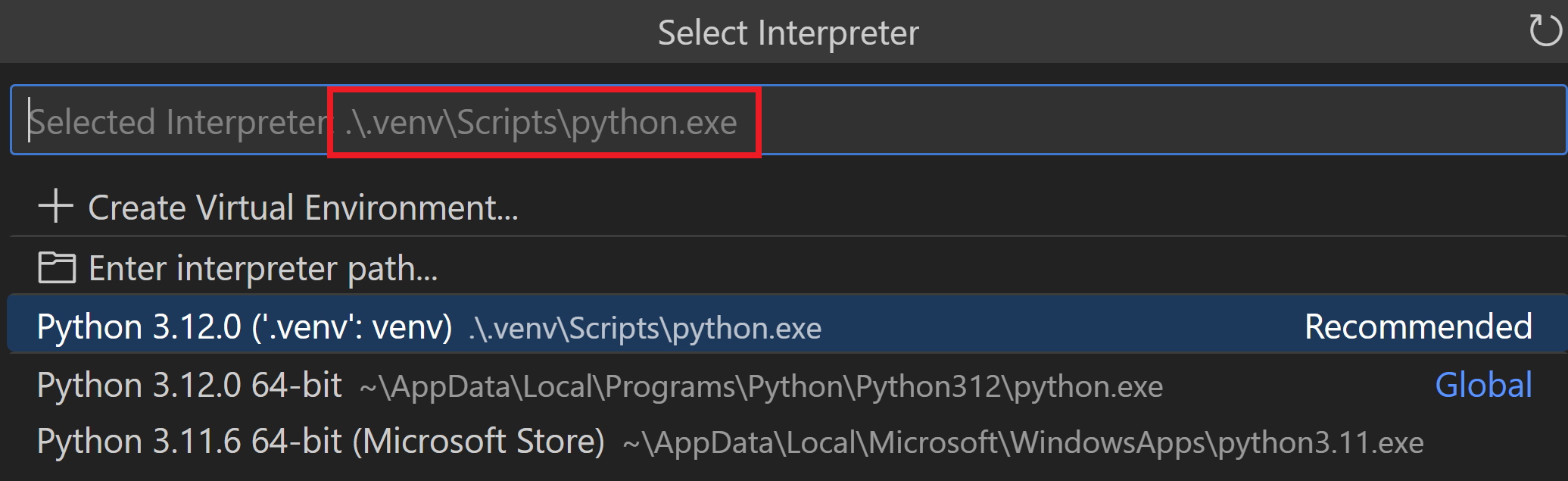Click the folder icon beside Enter interpreter path
The height and width of the screenshot is (481, 1568).
[x=58, y=267]
